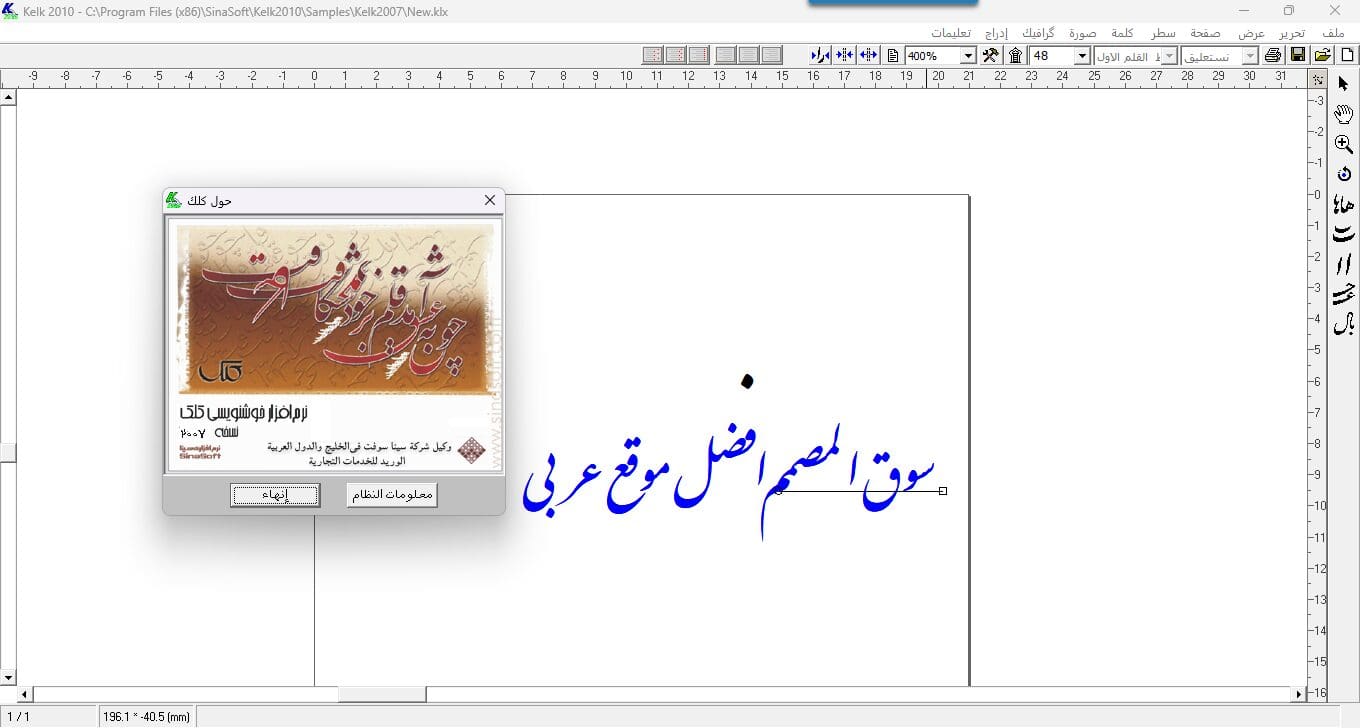Open the 400% zoom dropdown

click(968, 56)
